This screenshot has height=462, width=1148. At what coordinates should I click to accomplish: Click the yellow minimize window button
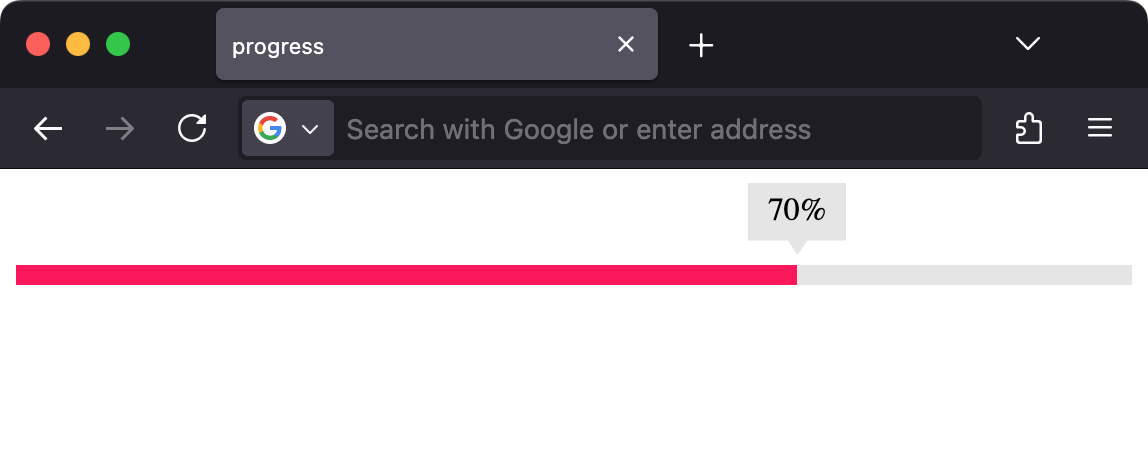coord(78,44)
